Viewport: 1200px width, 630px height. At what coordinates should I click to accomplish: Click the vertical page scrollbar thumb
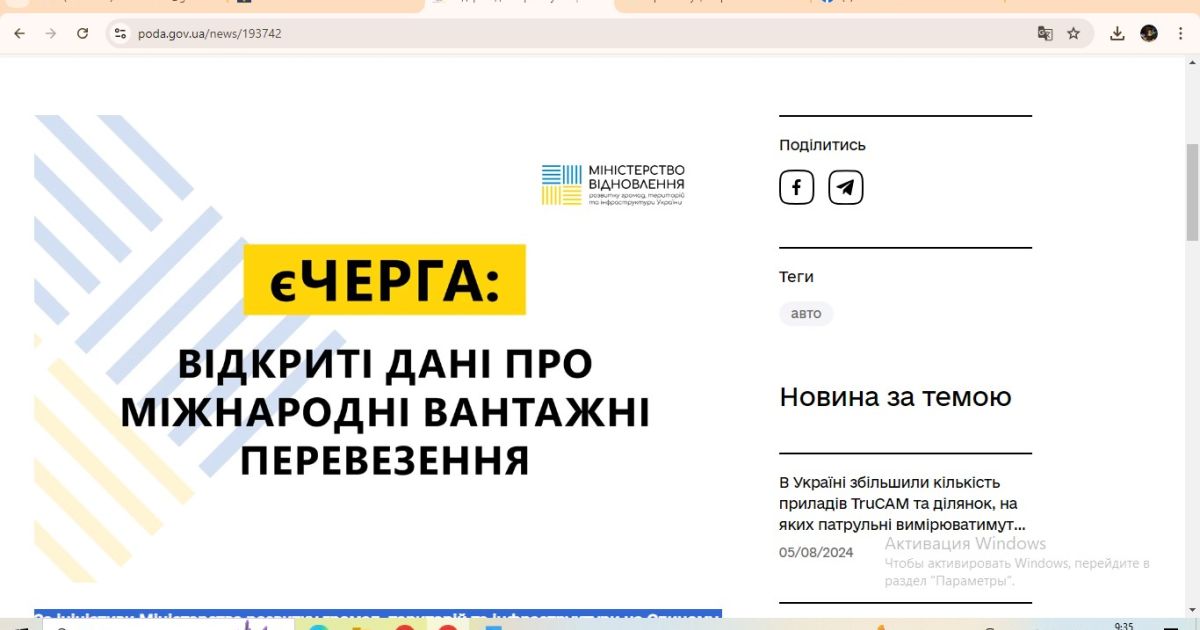tap(1191, 191)
